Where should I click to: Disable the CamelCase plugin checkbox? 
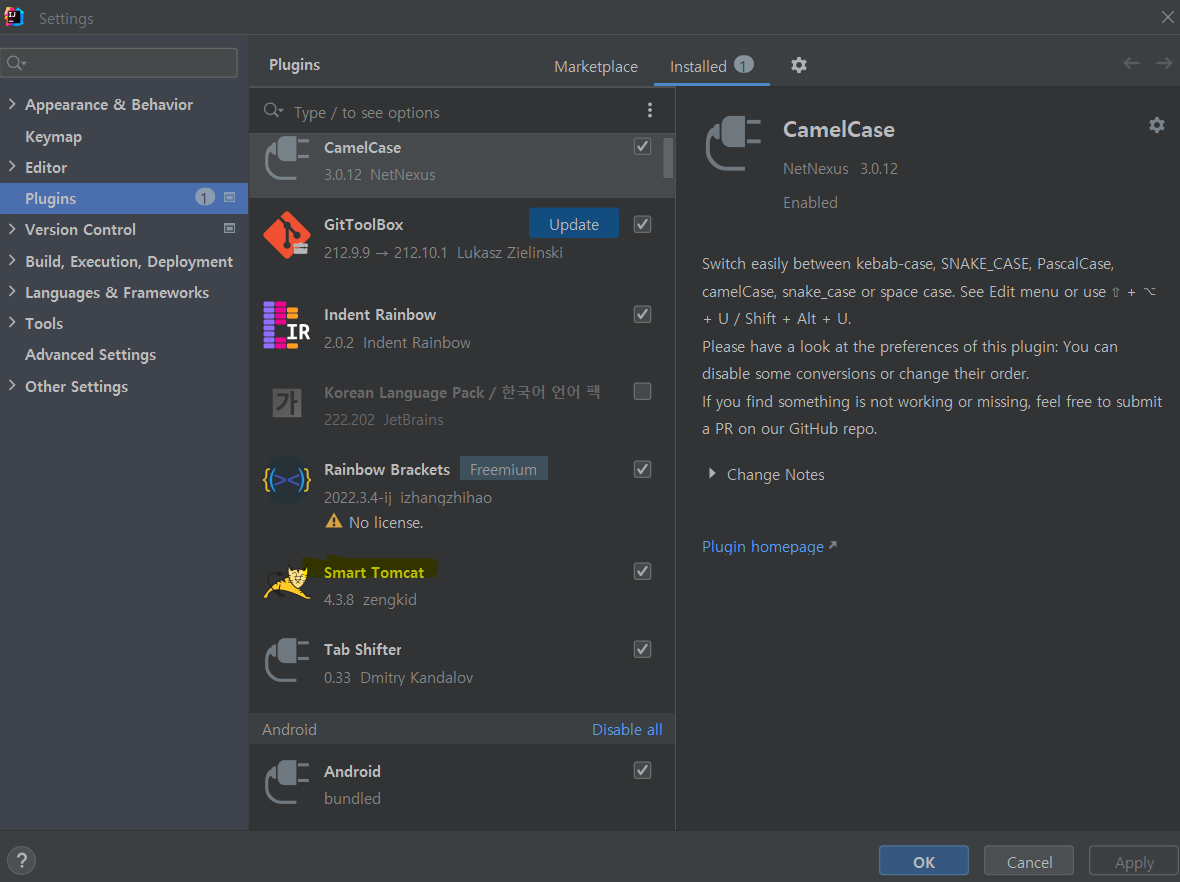click(642, 146)
